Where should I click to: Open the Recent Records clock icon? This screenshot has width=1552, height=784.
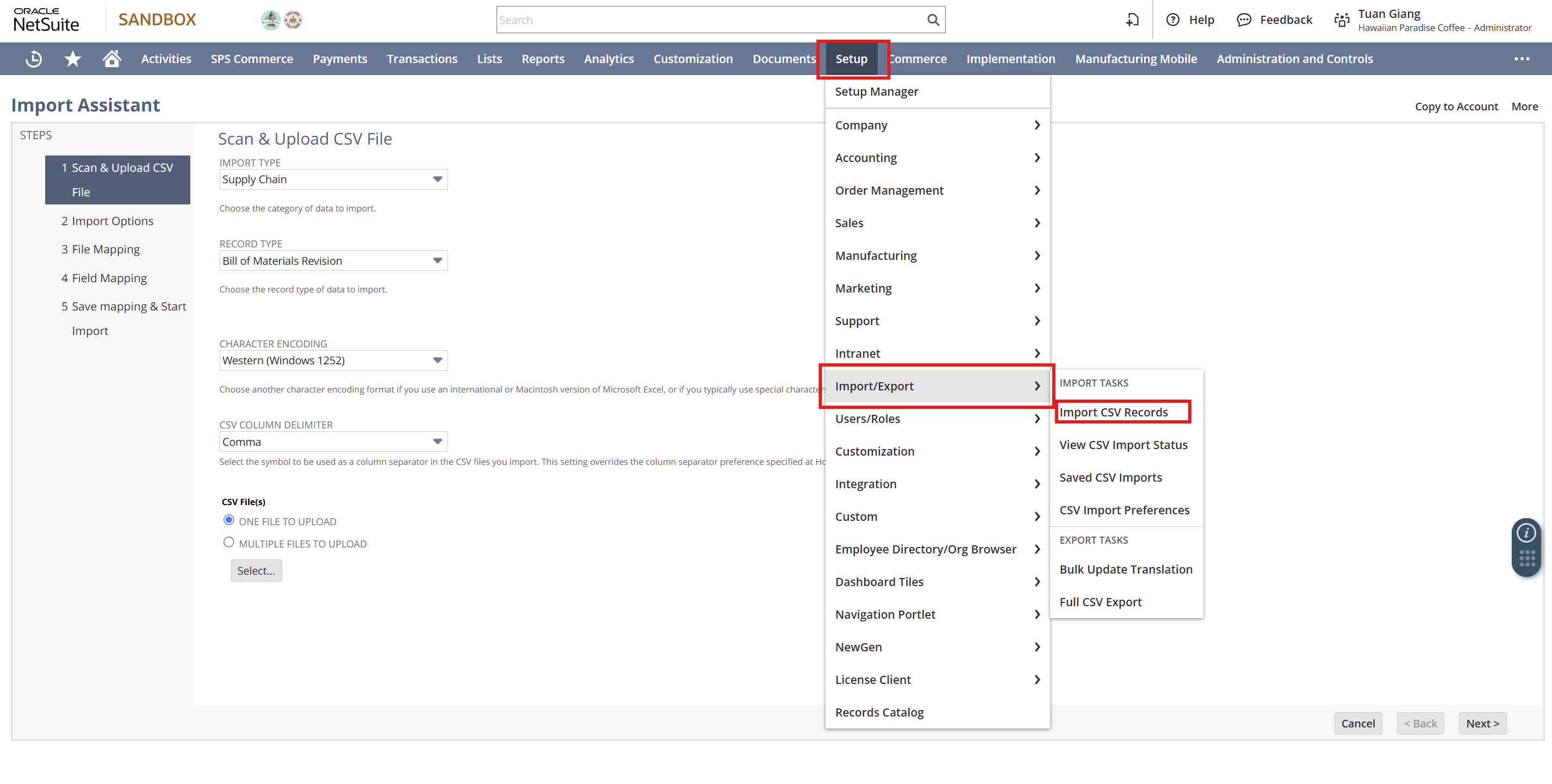34,58
